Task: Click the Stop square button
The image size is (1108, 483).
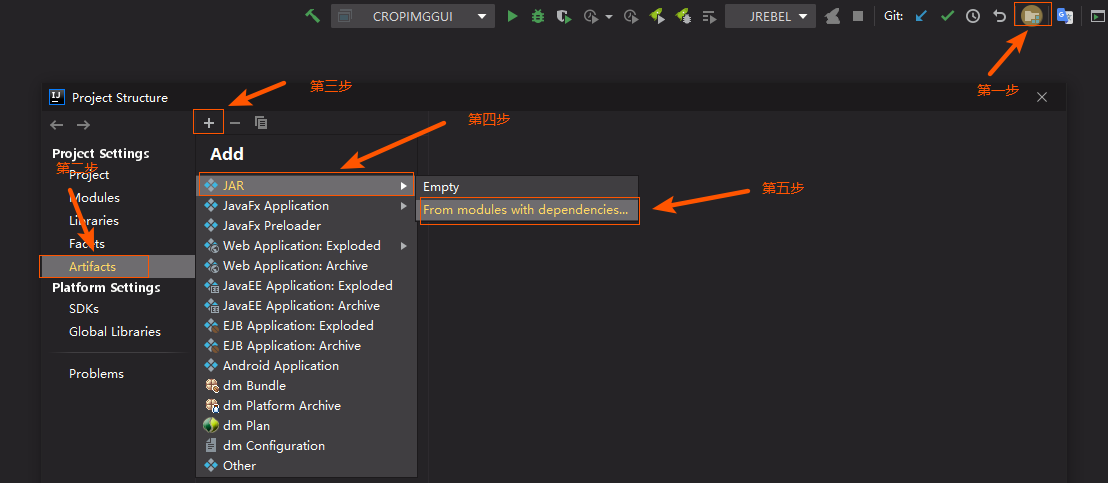Action: (858, 16)
